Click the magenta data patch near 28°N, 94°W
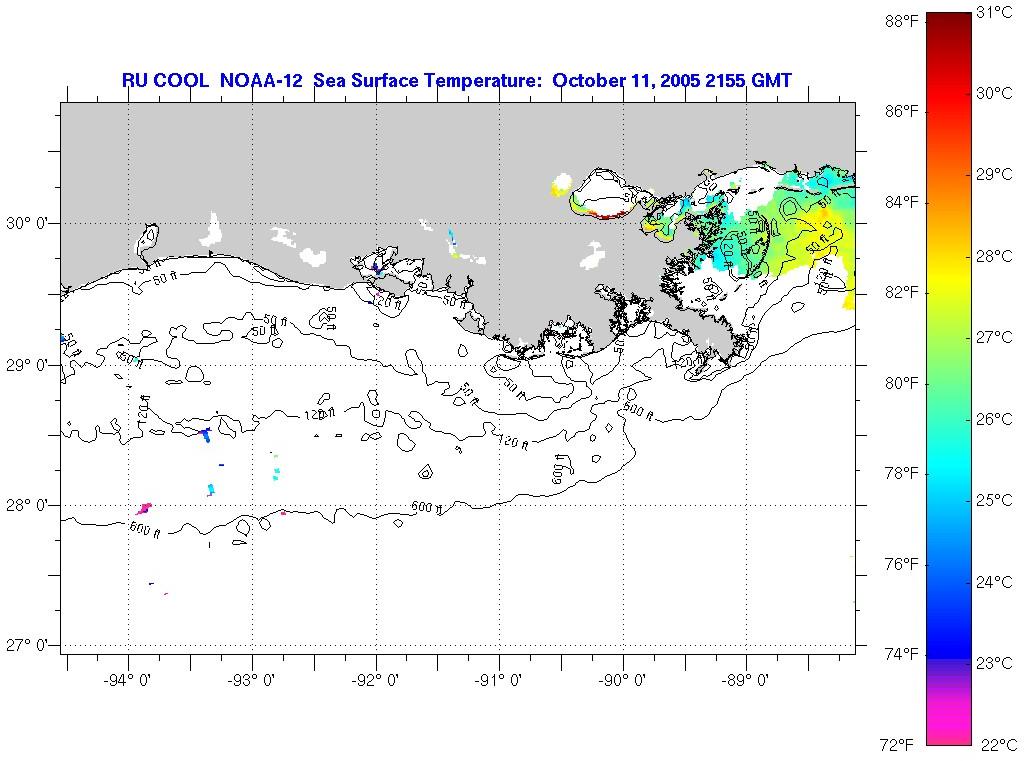 point(144,508)
